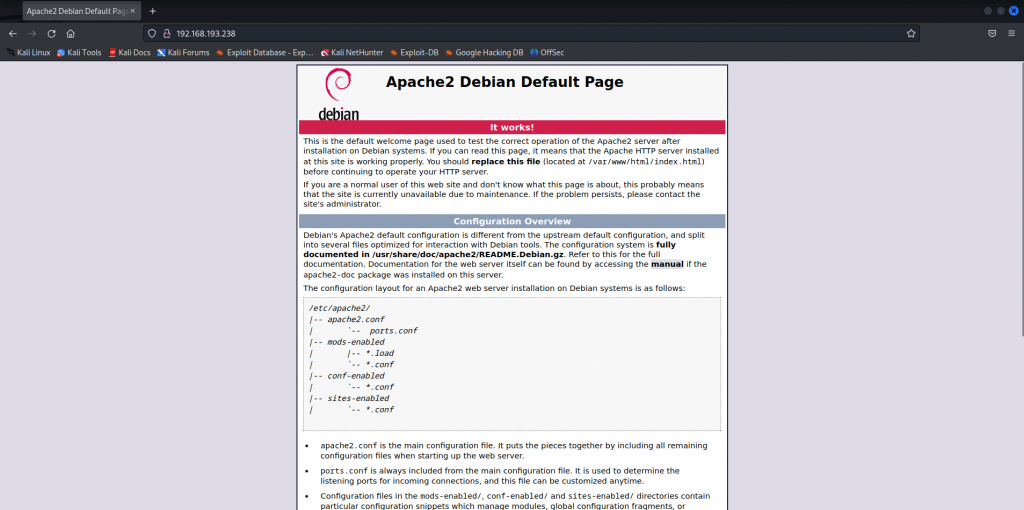Viewport: 1024px width, 510px height.
Task: Click the /etc/apache2/ line in tree
Action: pos(340,308)
